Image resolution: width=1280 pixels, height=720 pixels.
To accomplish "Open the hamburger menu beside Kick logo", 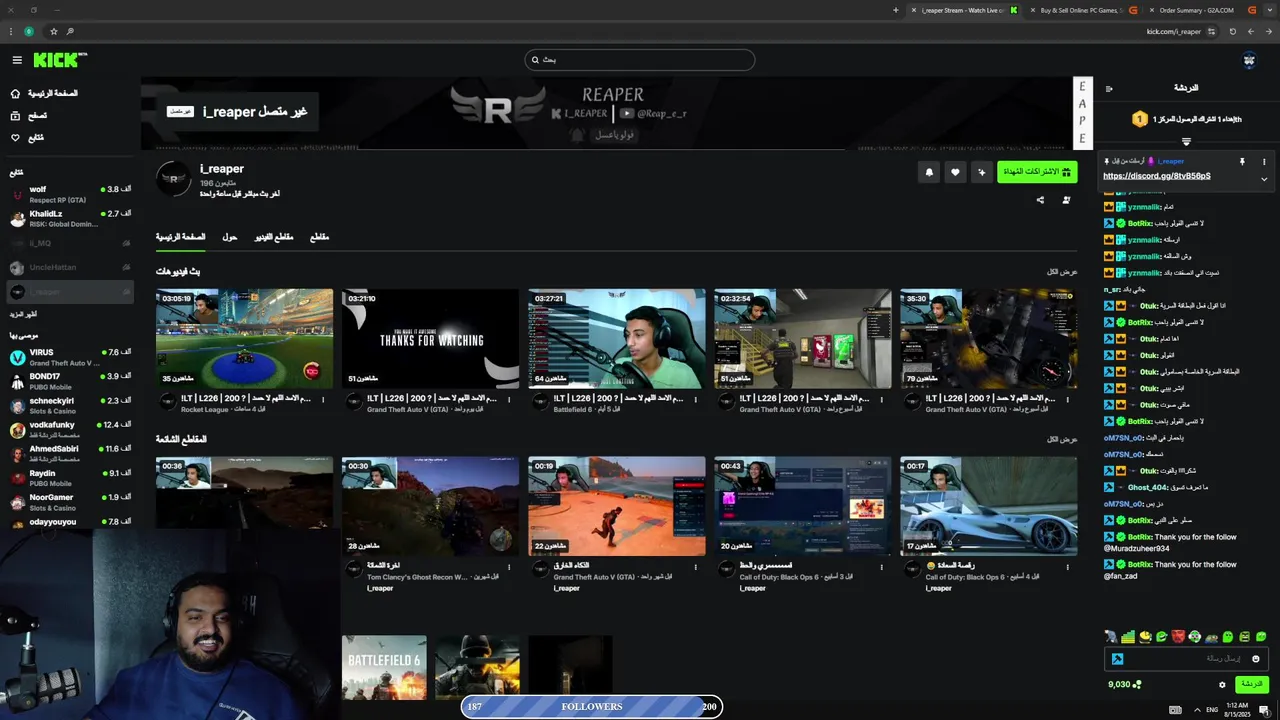I will click(x=17, y=60).
